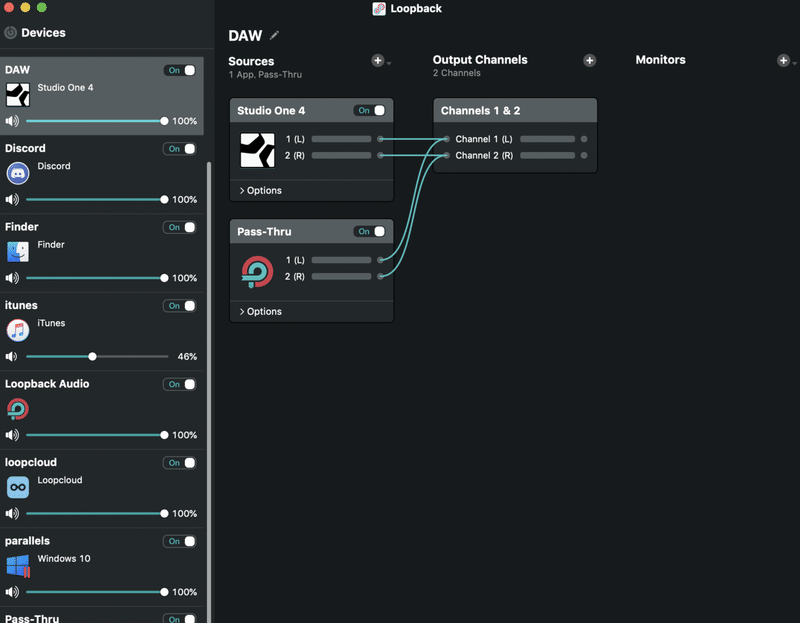Image resolution: width=800 pixels, height=623 pixels.
Task: Click the Pass-Thru source block header
Action: click(x=311, y=232)
